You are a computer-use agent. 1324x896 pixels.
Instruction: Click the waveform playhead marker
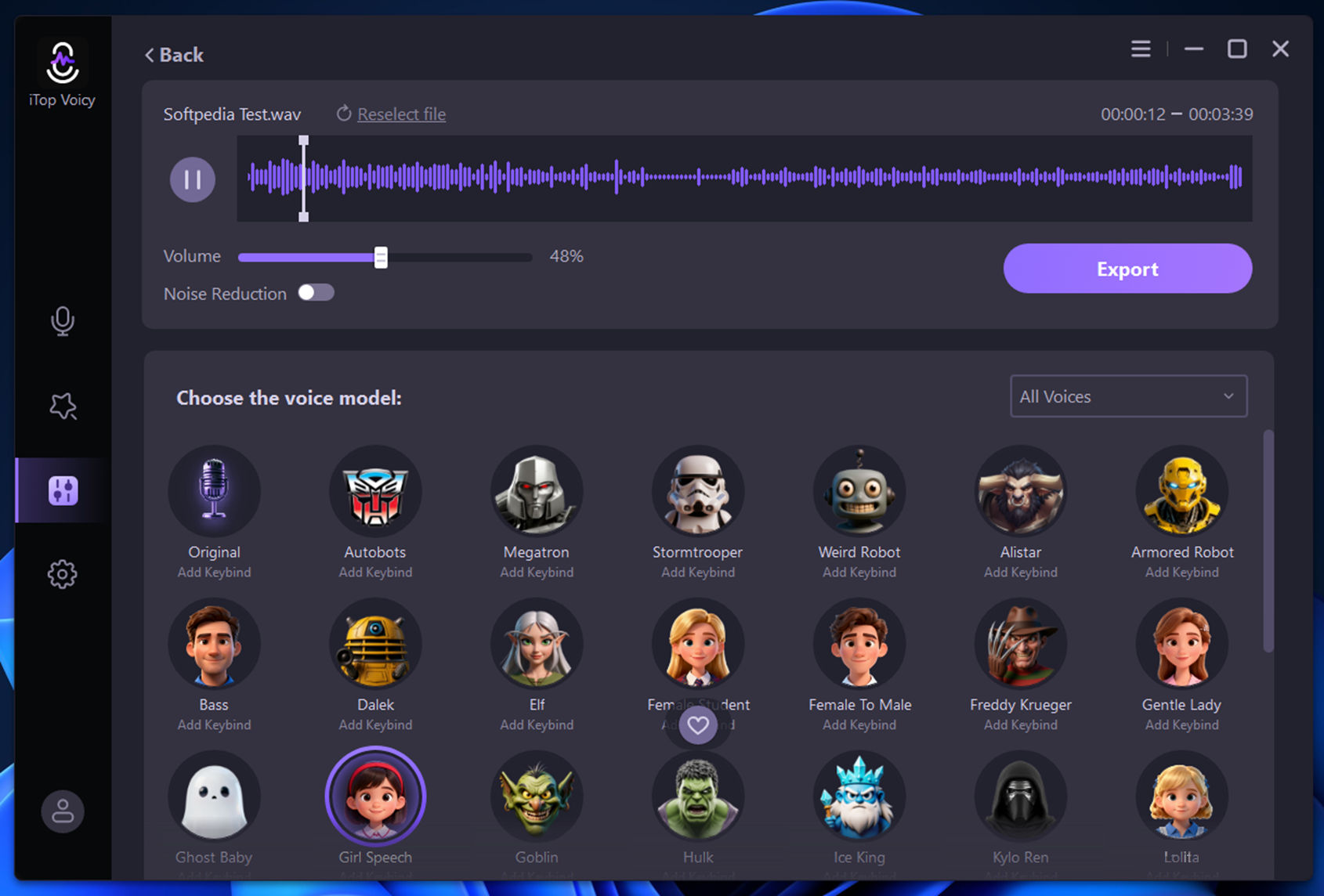tap(303, 179)
